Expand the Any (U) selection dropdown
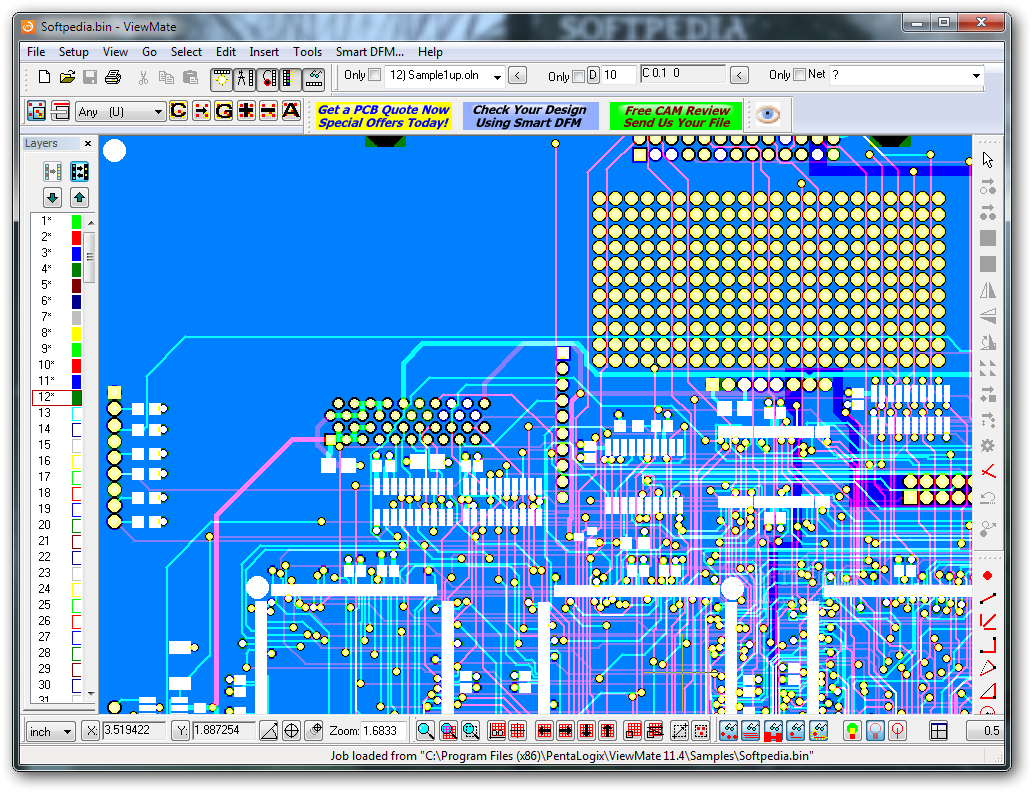The width and height of the screenshot is (1032, 792). [158, 113]
